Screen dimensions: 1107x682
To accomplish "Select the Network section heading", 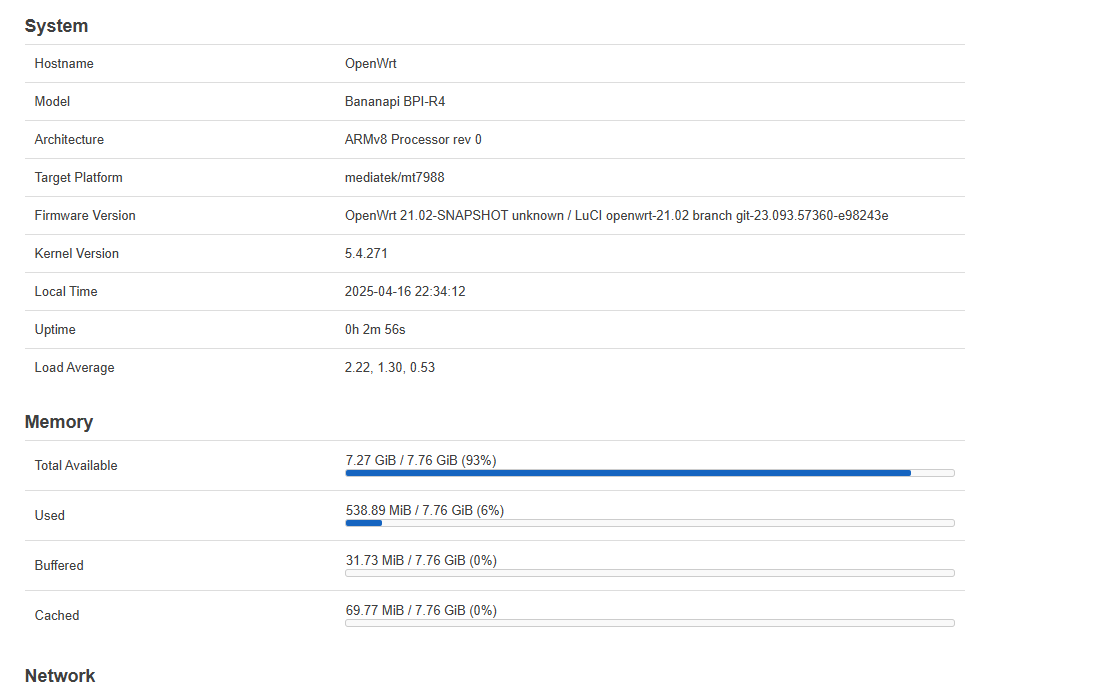I will (60, 675).
